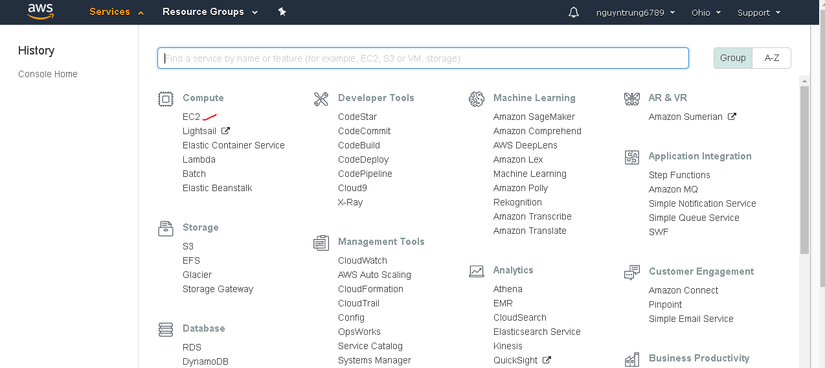The width and height of the screenshot is (825, 368).
Task: Click the Storage category icon
Action: click(166, 228)
